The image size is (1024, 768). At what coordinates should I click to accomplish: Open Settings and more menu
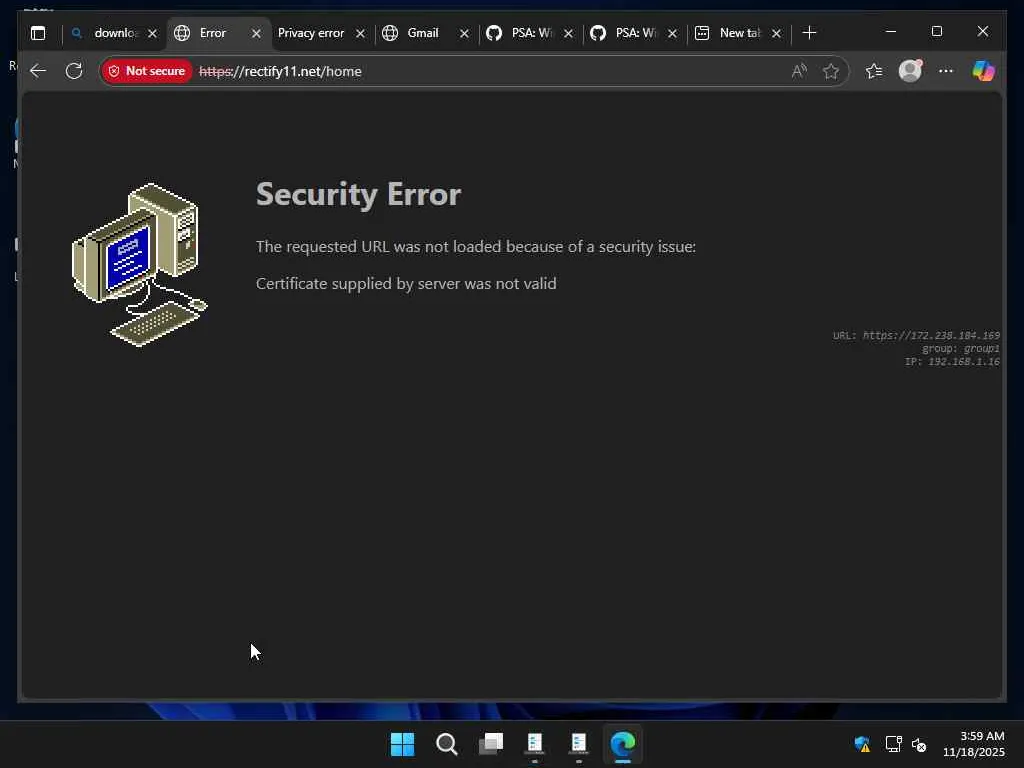[x=946, y=71]
